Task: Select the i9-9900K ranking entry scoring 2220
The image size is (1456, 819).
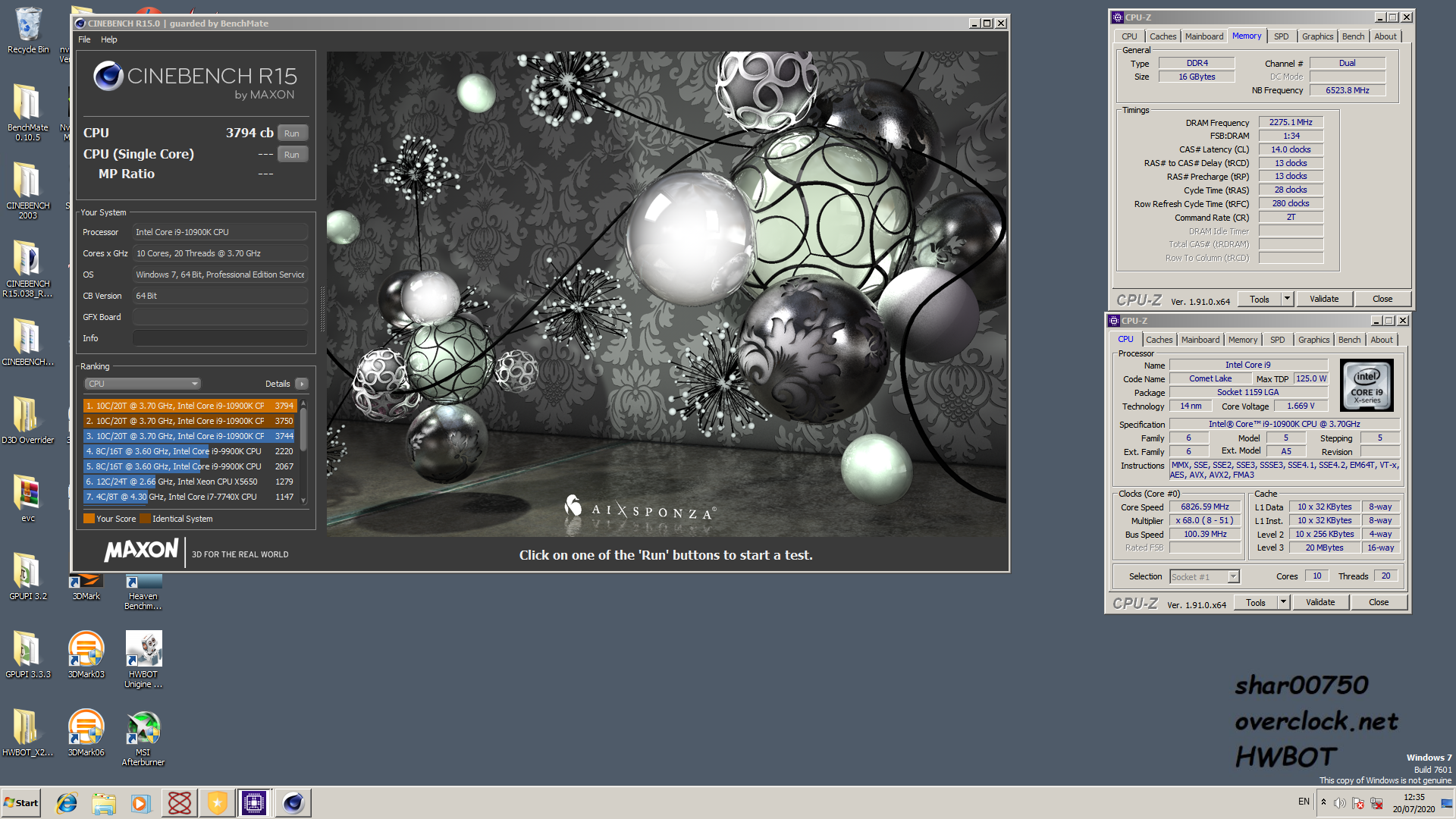Action: (x=189, y=451)
